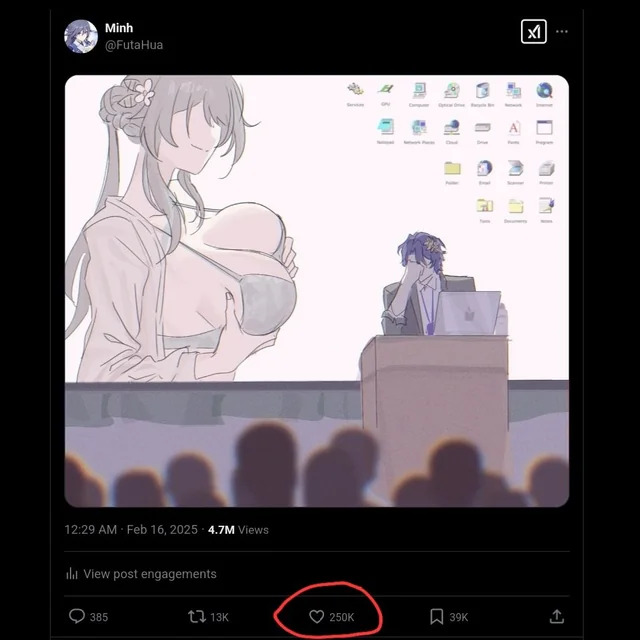Like the post with heart icon
This screenshot has width=640, height=640.
click(x=316, y=616)
